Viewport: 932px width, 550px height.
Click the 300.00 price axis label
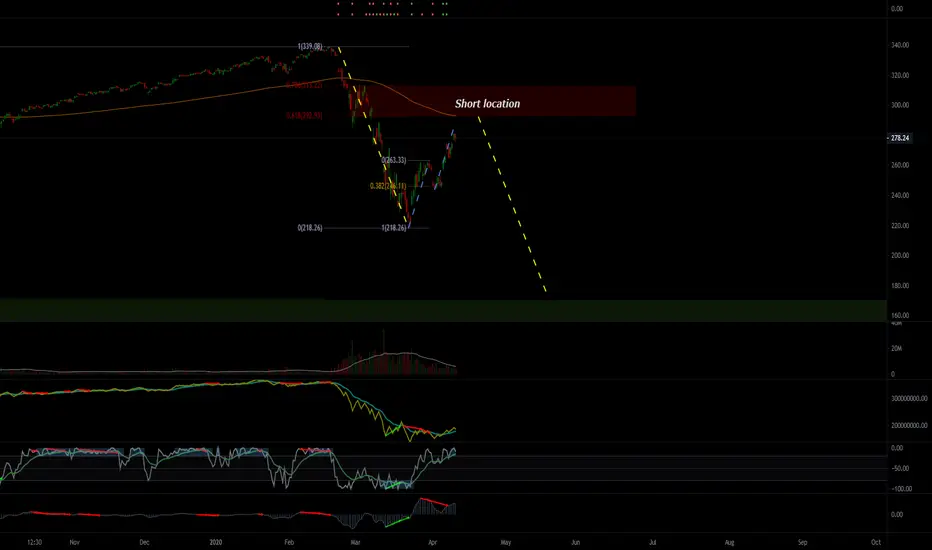(x=900, y=105)
